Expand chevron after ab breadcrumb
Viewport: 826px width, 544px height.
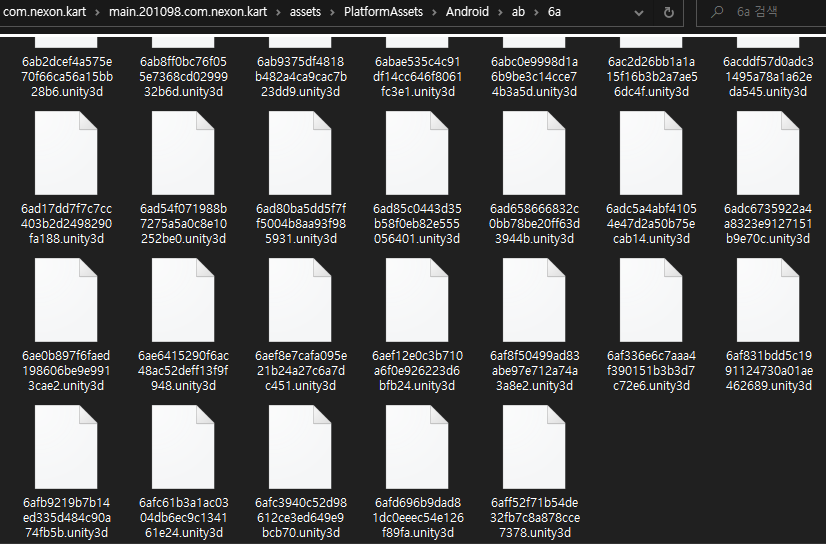[x=537, y=12]
